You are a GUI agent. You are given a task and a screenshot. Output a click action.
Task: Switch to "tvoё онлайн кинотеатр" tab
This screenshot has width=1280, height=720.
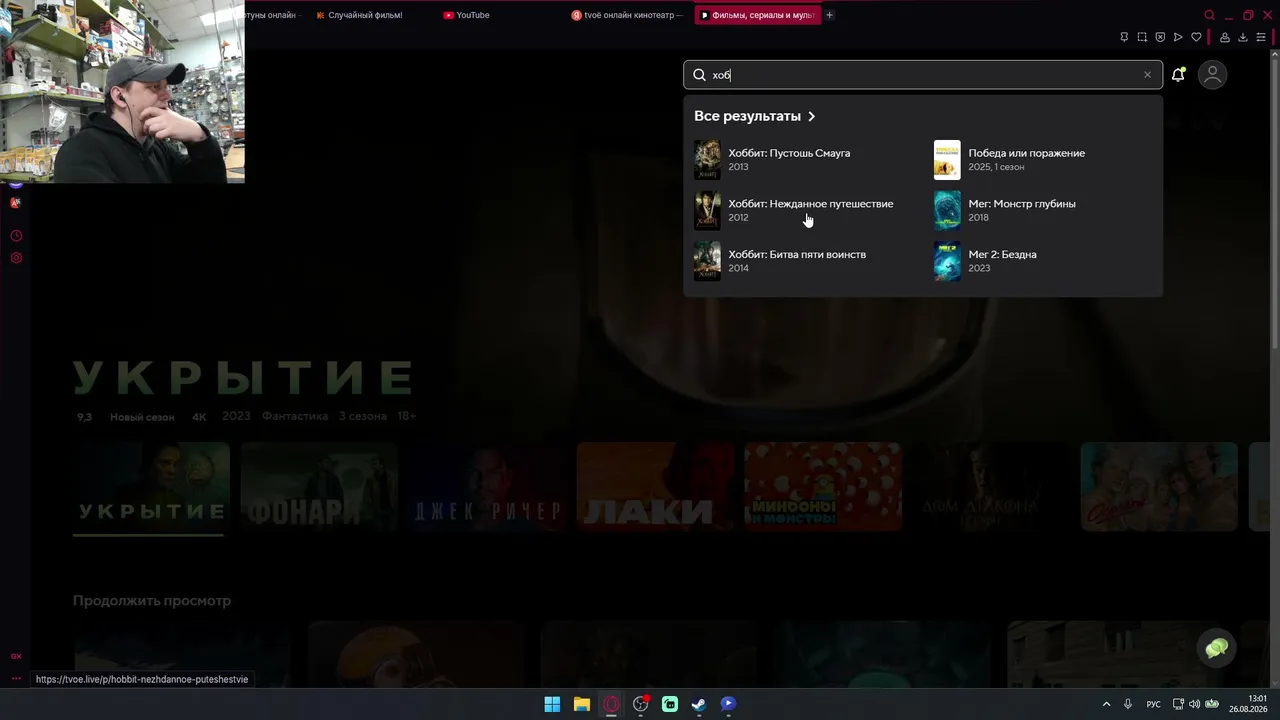click(x=627, y=15)
